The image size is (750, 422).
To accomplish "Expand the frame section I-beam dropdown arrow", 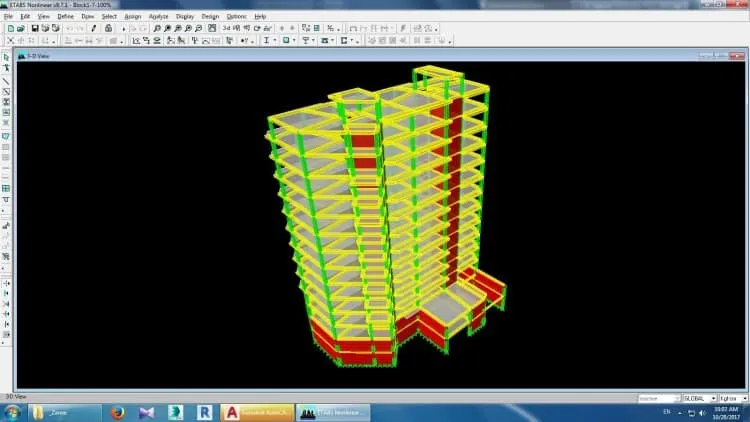I will 275,41.
